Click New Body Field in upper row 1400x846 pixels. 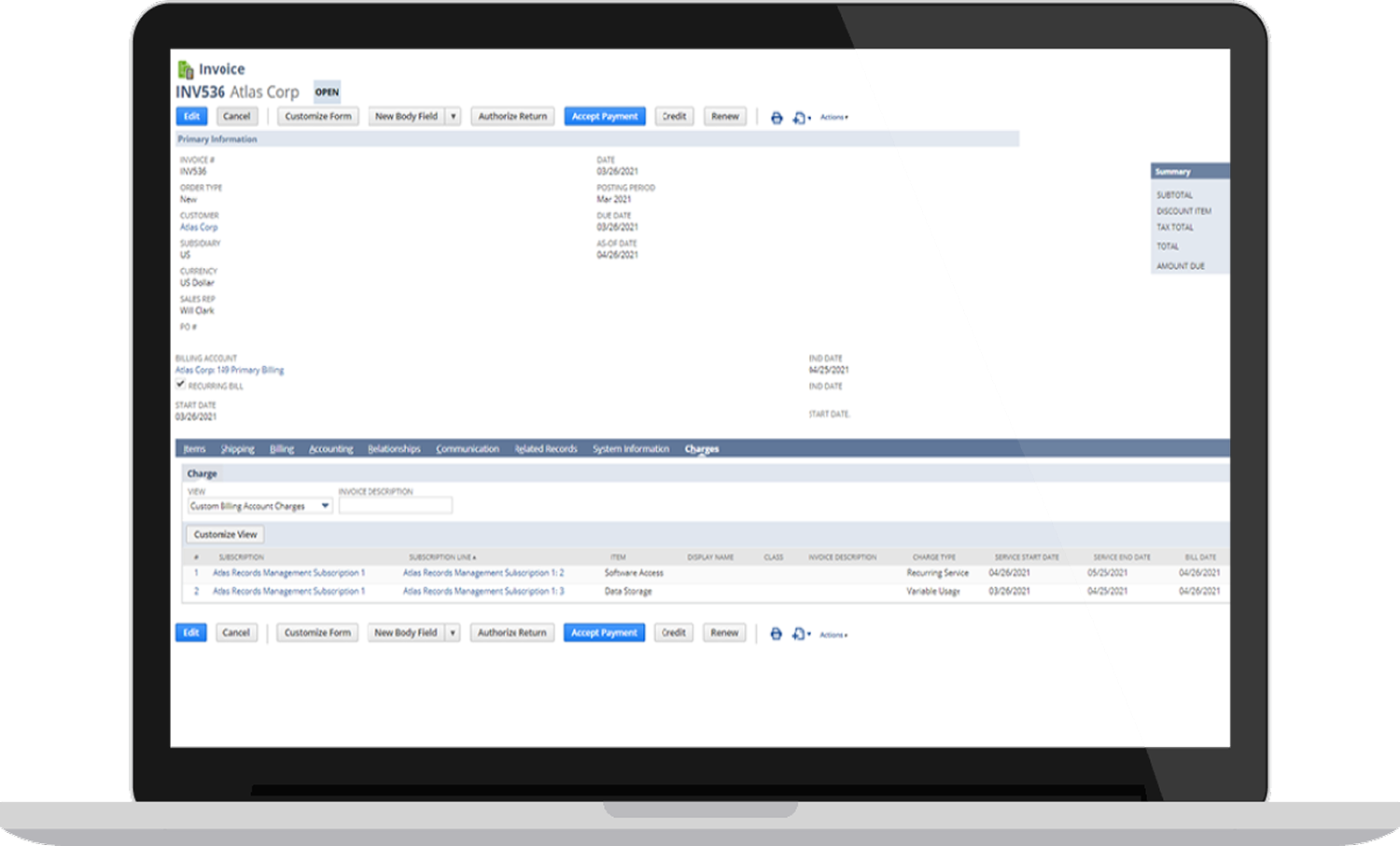(x=406, y=117)
